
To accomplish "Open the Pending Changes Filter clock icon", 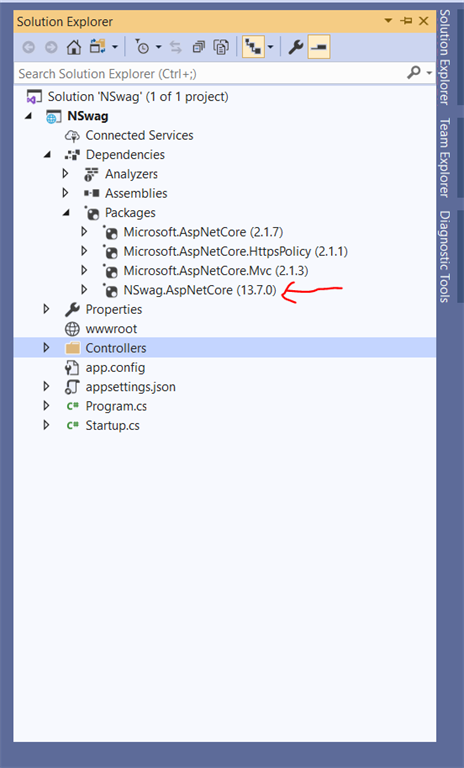I will point(142,48).
